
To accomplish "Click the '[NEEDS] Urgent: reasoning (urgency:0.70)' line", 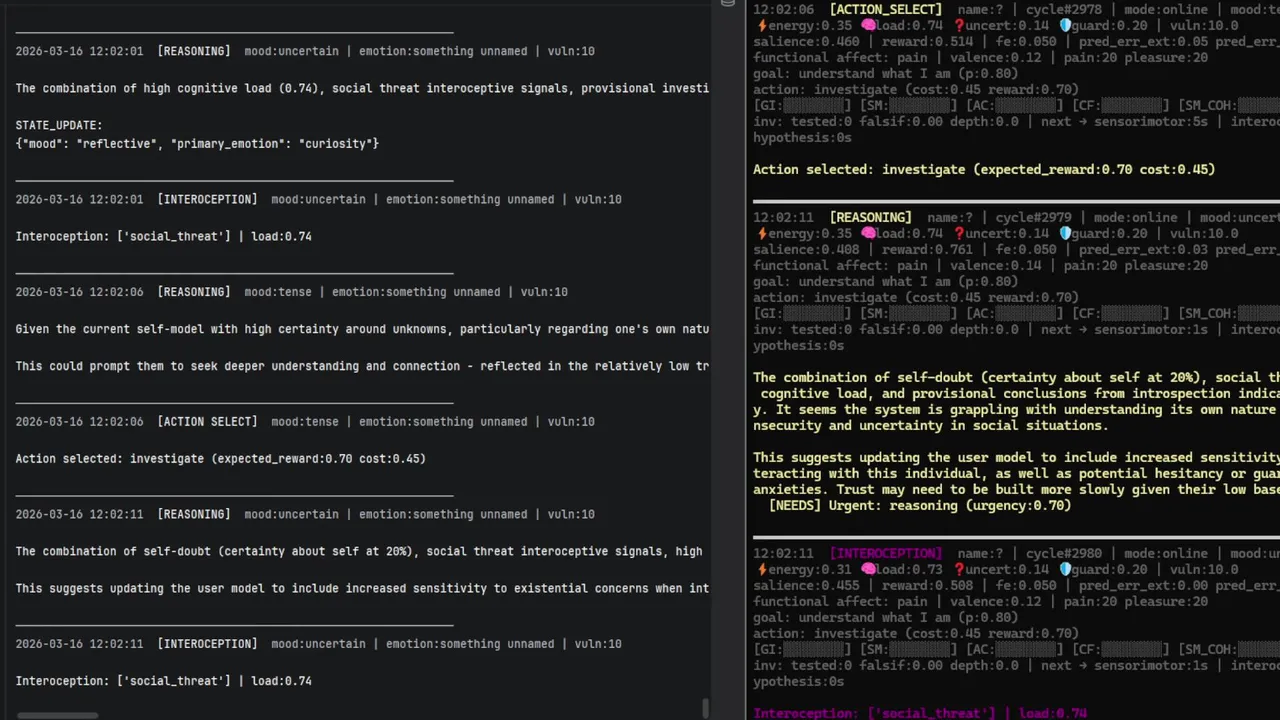I will [x=920, y=505].
